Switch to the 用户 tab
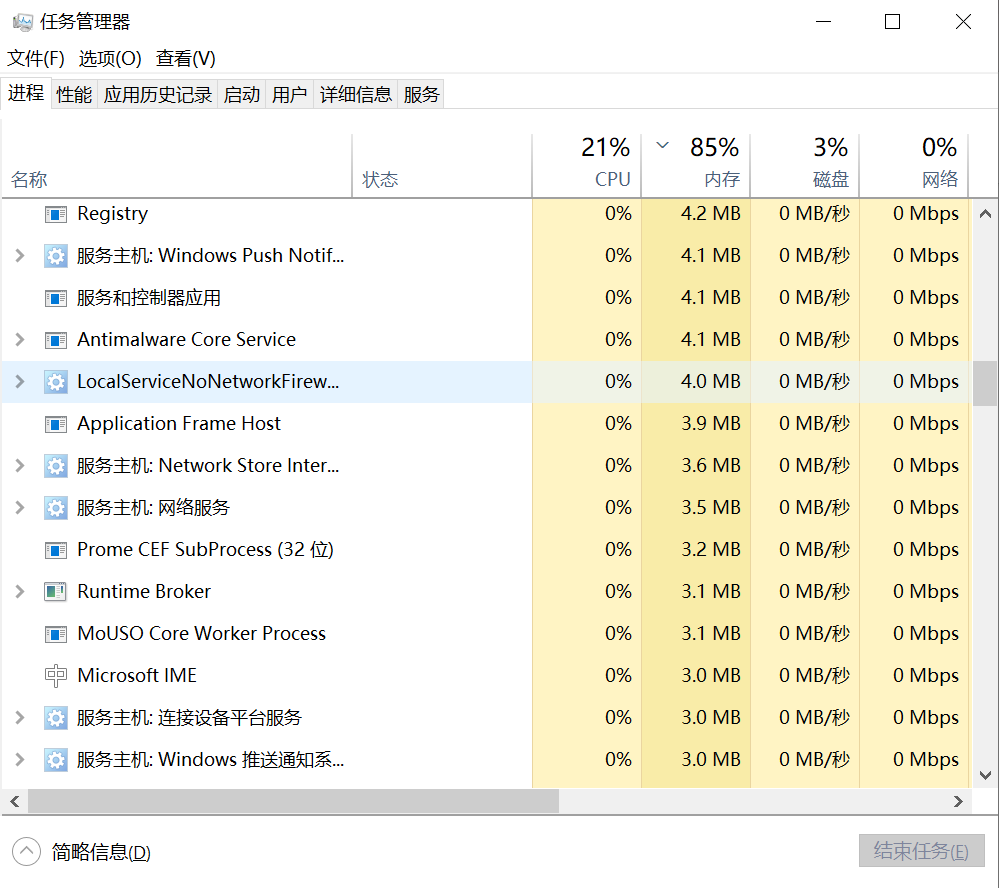This screenshot has height=888, width=999. point(289,95)
